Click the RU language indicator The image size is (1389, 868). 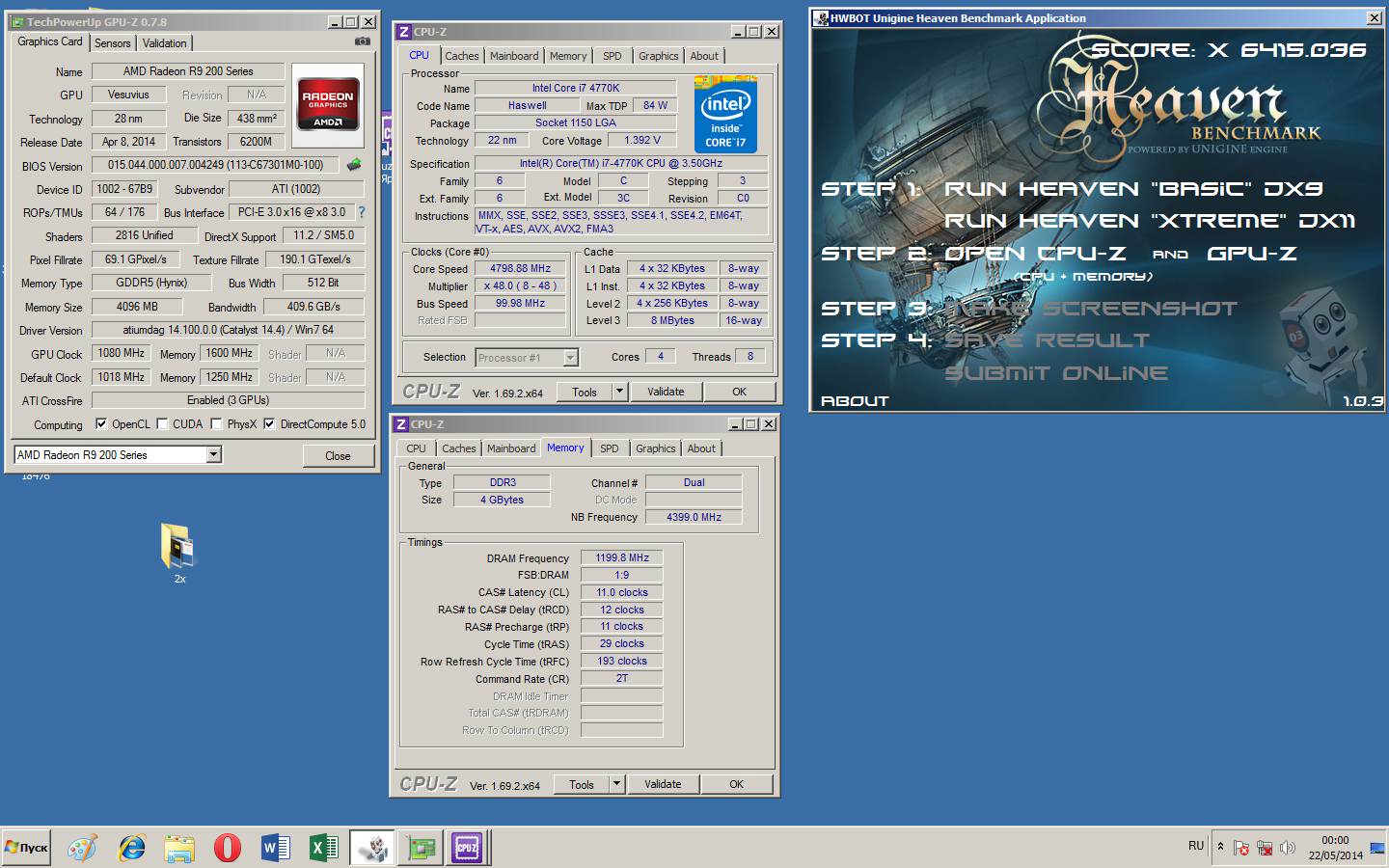tap(1196, 846)
